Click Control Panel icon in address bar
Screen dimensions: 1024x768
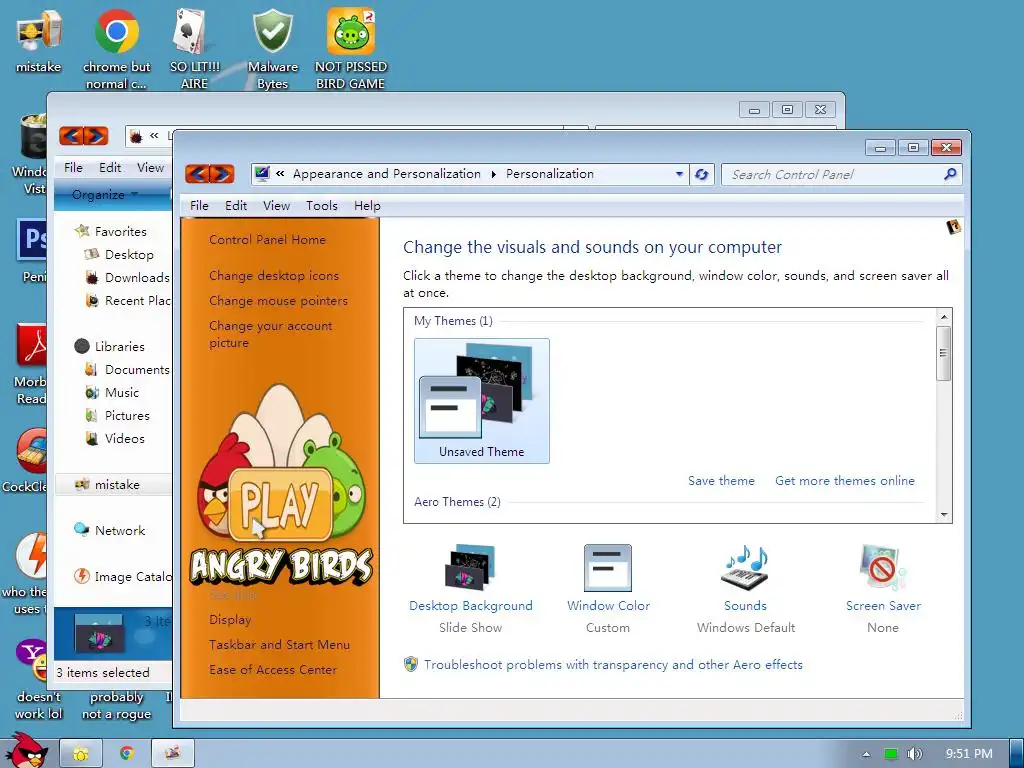pos(262,174)
